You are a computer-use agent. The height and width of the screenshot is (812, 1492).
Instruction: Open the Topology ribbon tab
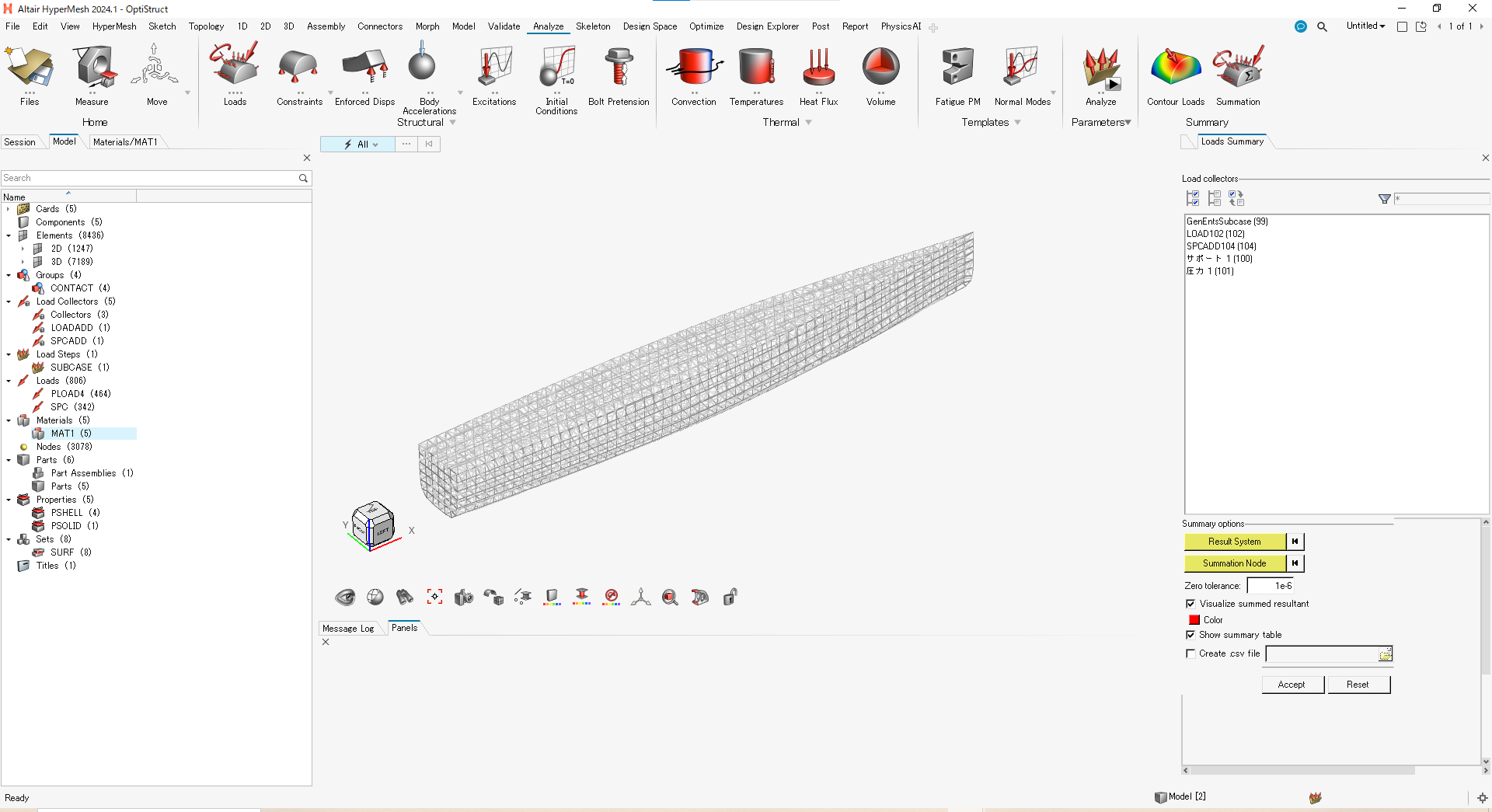point(206,26)
